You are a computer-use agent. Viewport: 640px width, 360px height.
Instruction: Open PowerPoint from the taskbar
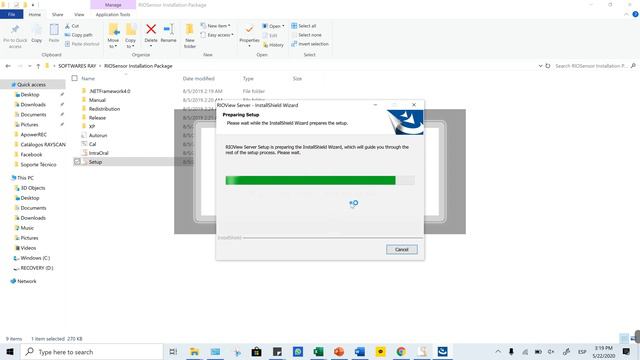[339, 351]
